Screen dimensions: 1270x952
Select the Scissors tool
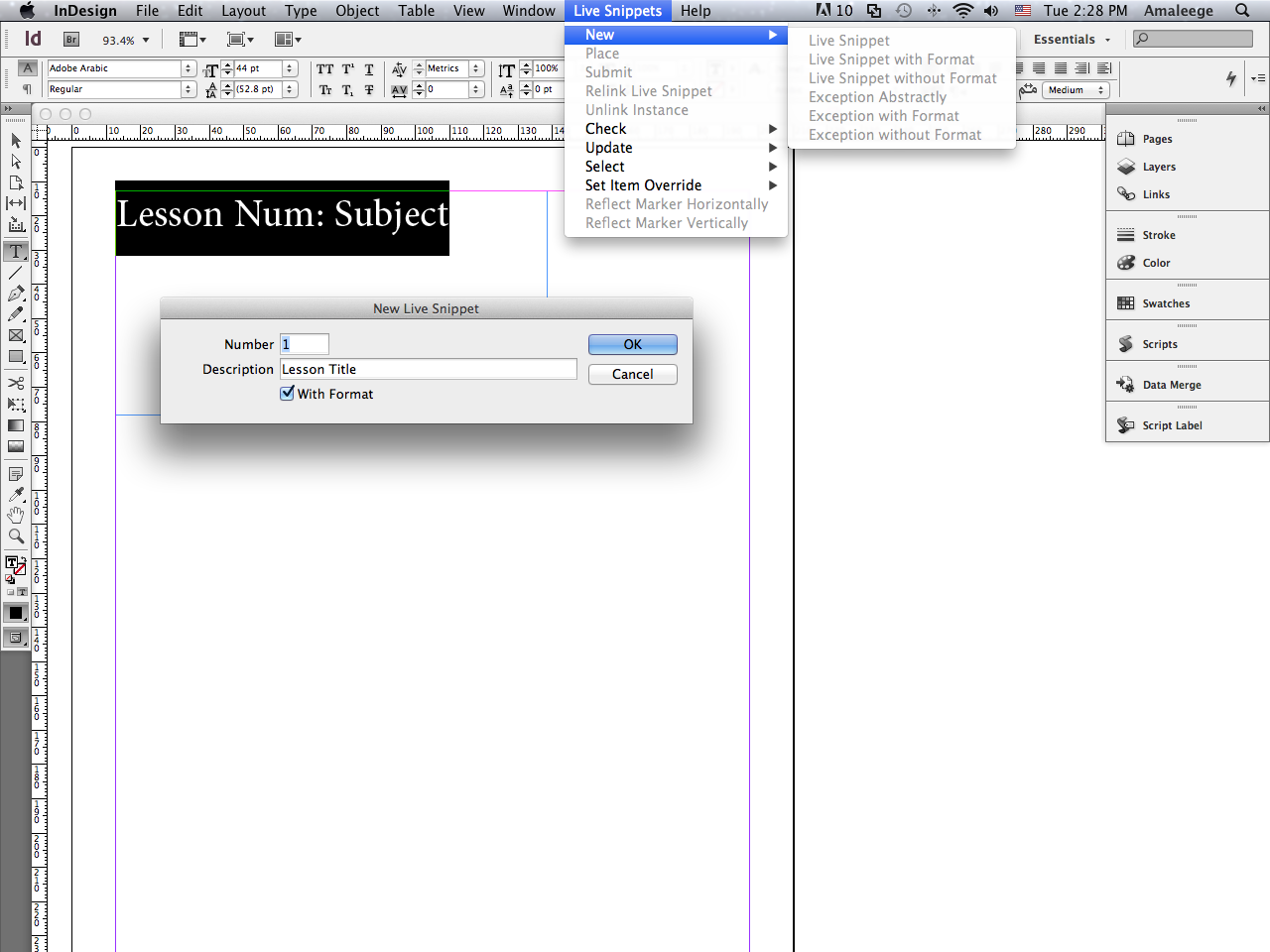(x=16, y=383)
